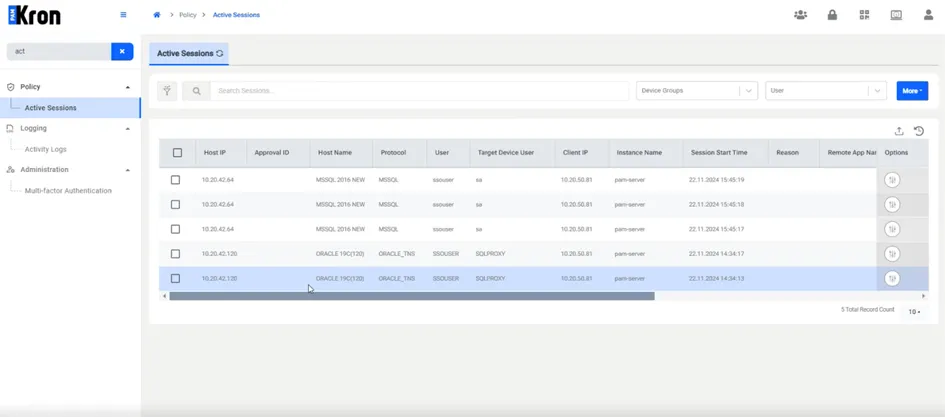945x417 pixels.
Task: Open the home breadcrumb icon
Action: [157, 15]
